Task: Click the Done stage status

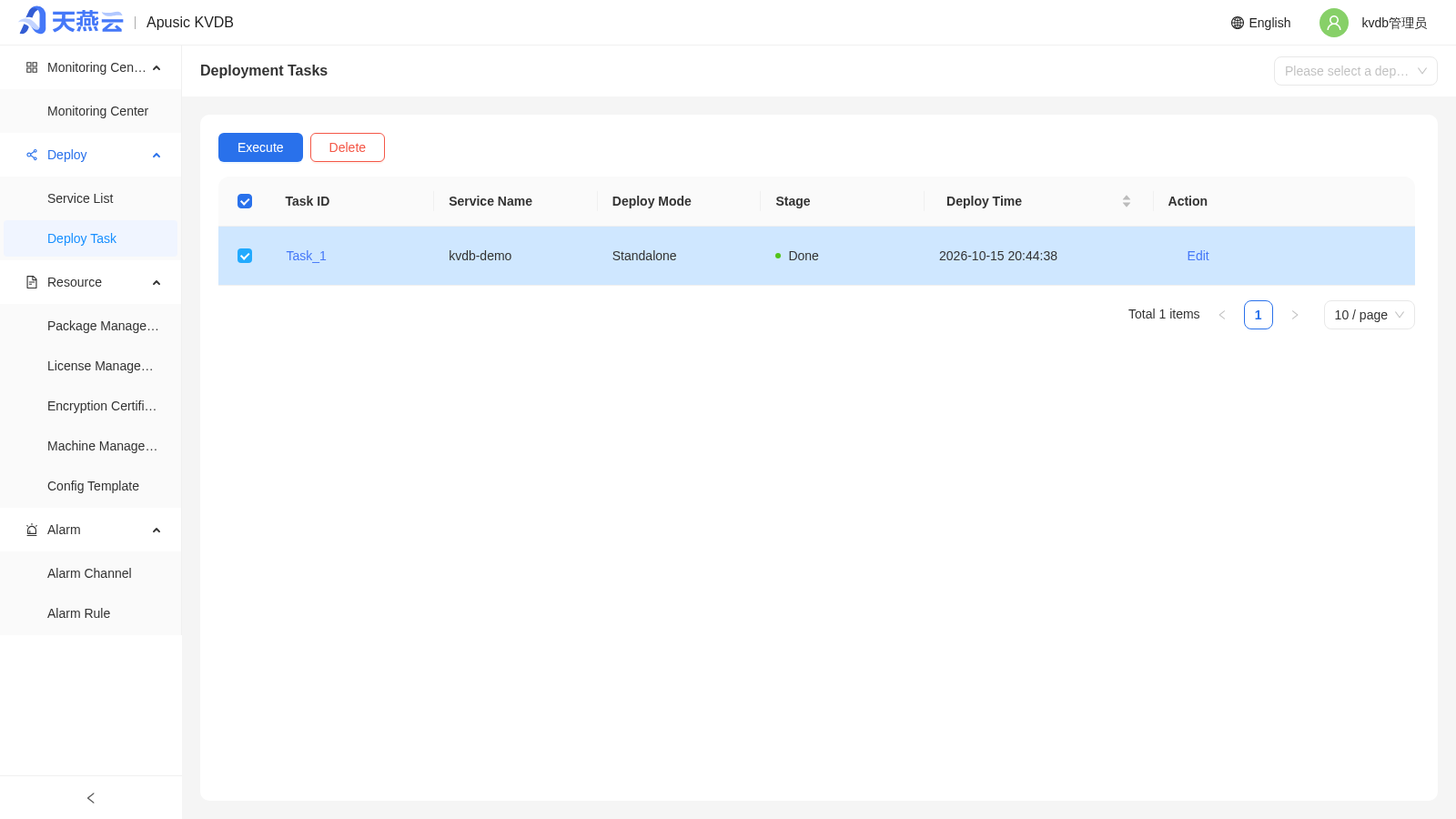Action: pos(797,256)
